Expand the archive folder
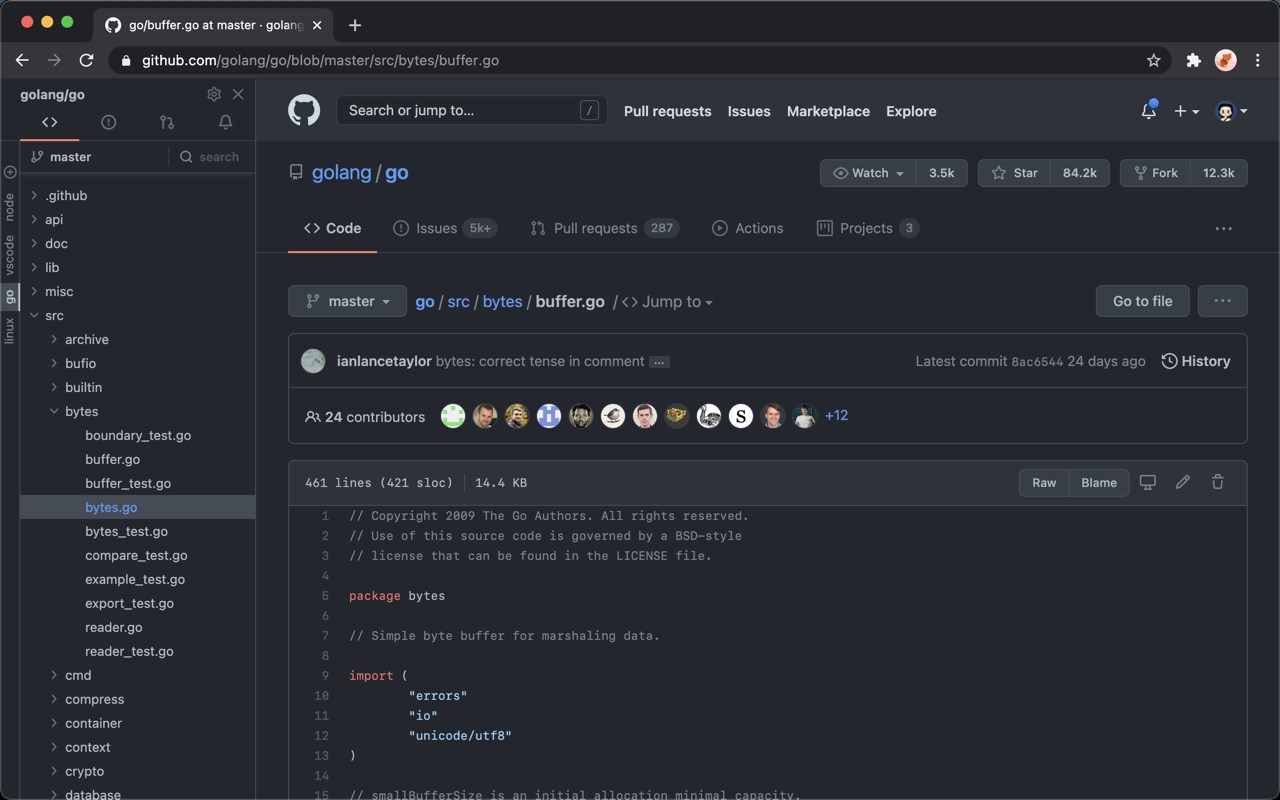1280x800 pixels. click(87, 339)
